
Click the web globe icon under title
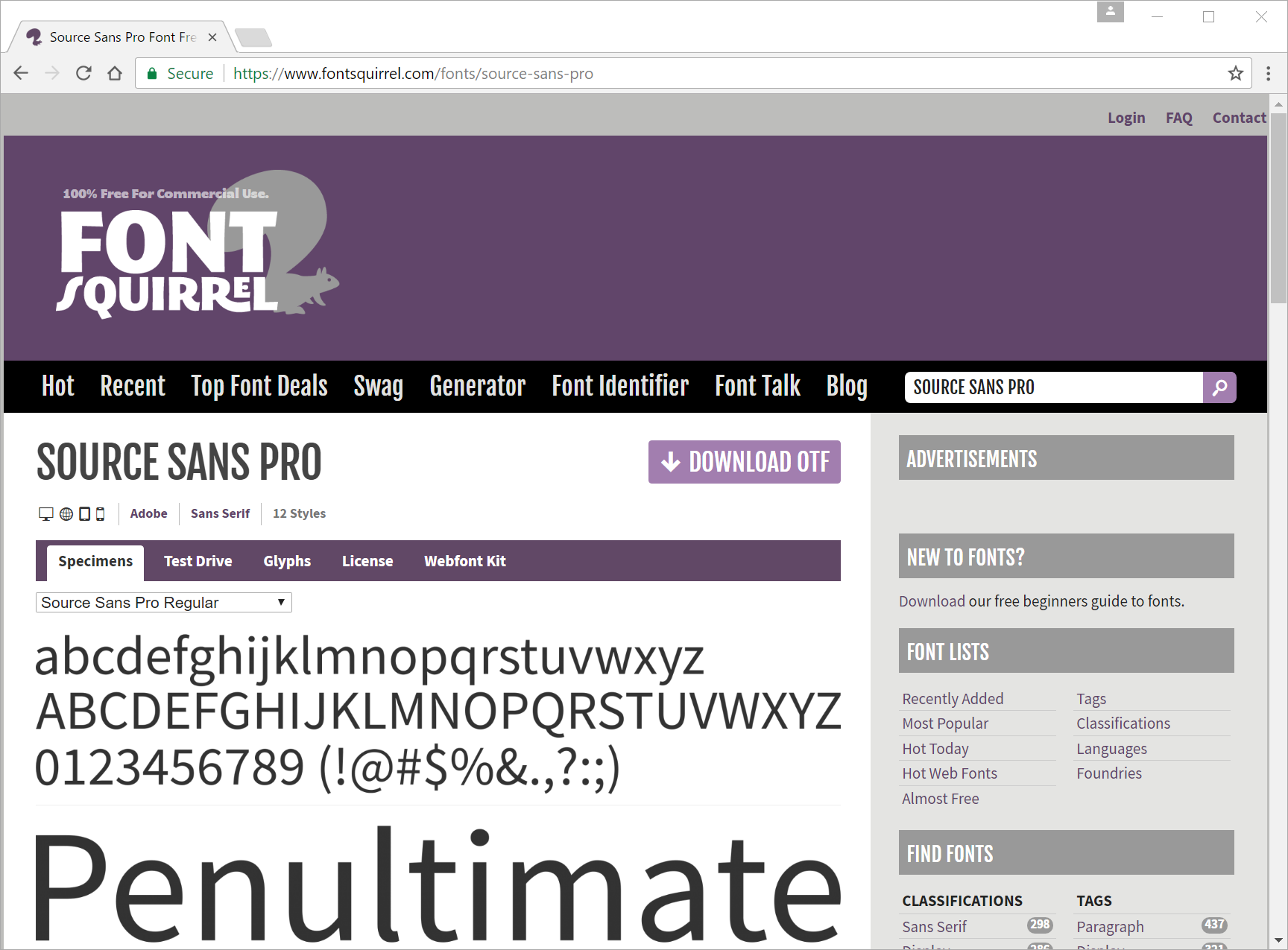point(66,513)
